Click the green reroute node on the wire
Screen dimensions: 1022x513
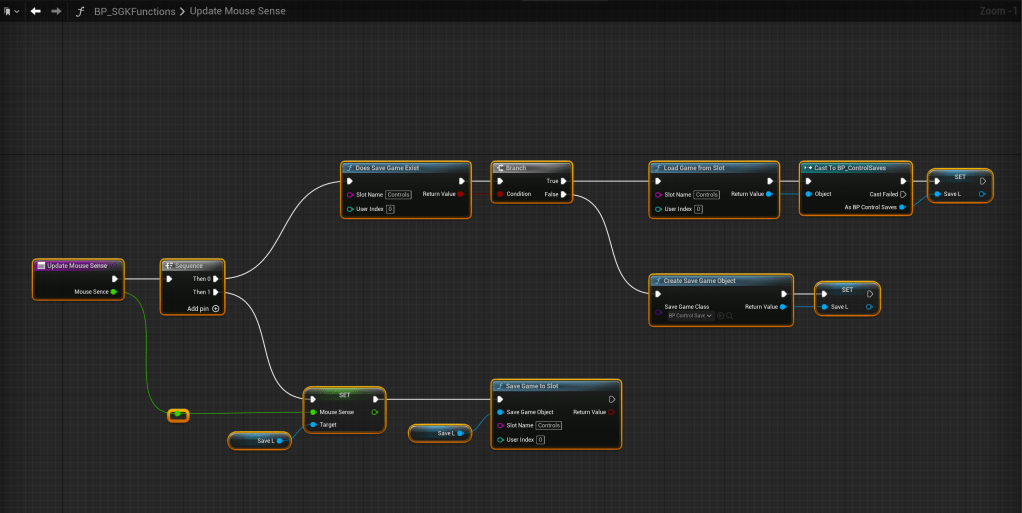(178, 414)
